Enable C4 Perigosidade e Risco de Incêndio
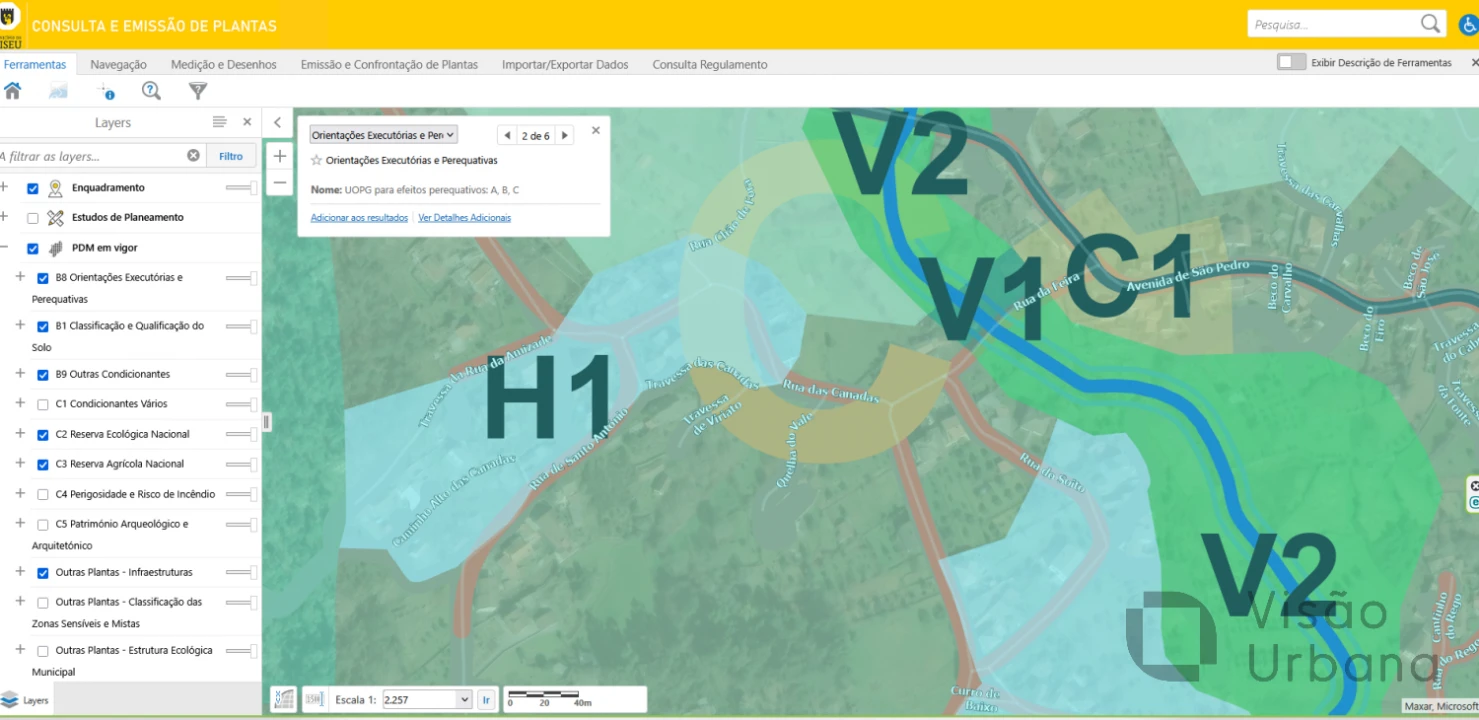 tap(43, 495)
